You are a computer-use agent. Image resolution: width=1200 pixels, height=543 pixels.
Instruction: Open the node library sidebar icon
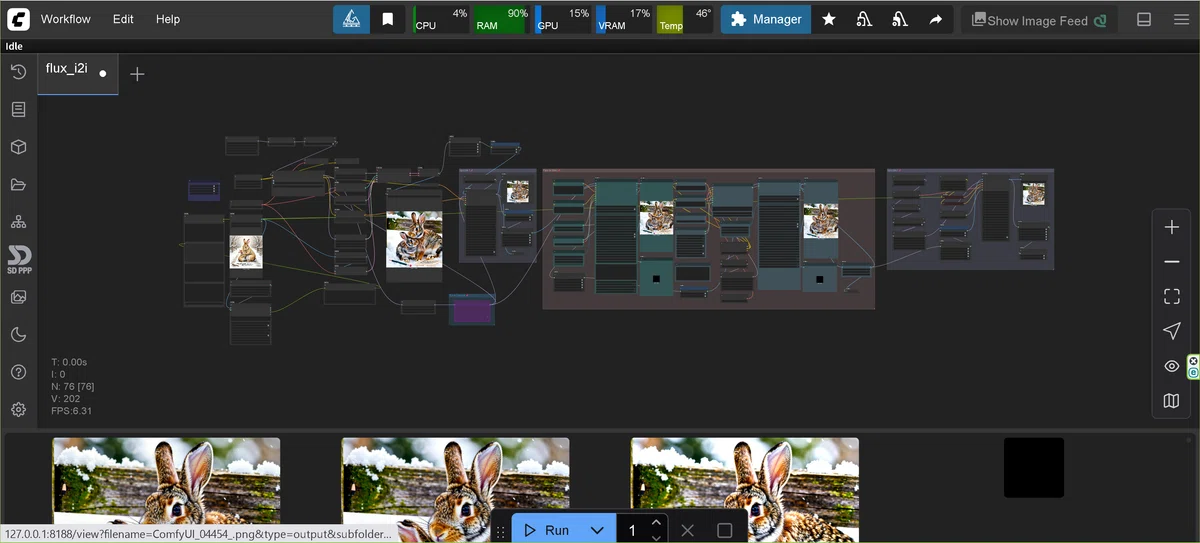(18, 109)
